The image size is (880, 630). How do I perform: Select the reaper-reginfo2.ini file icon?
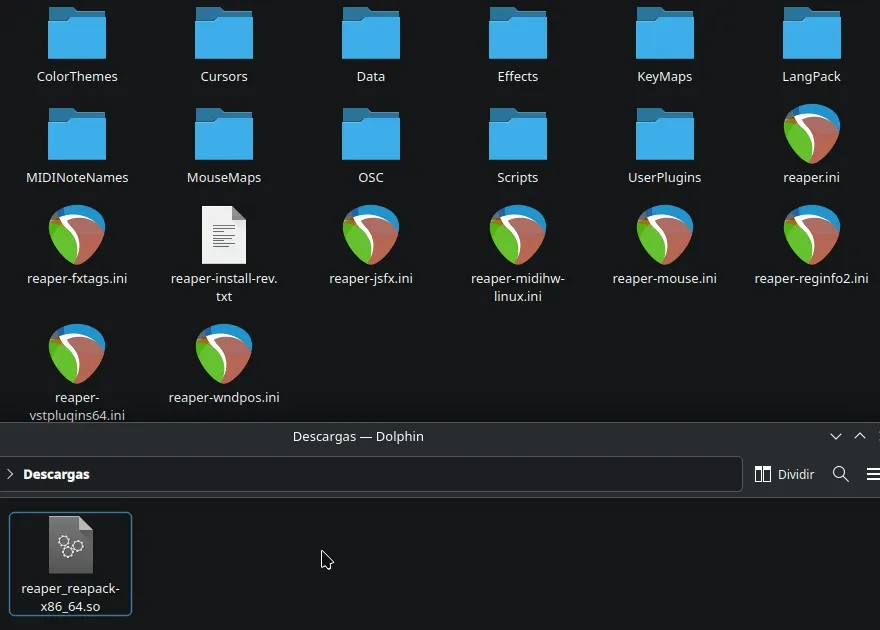(812, 234)
